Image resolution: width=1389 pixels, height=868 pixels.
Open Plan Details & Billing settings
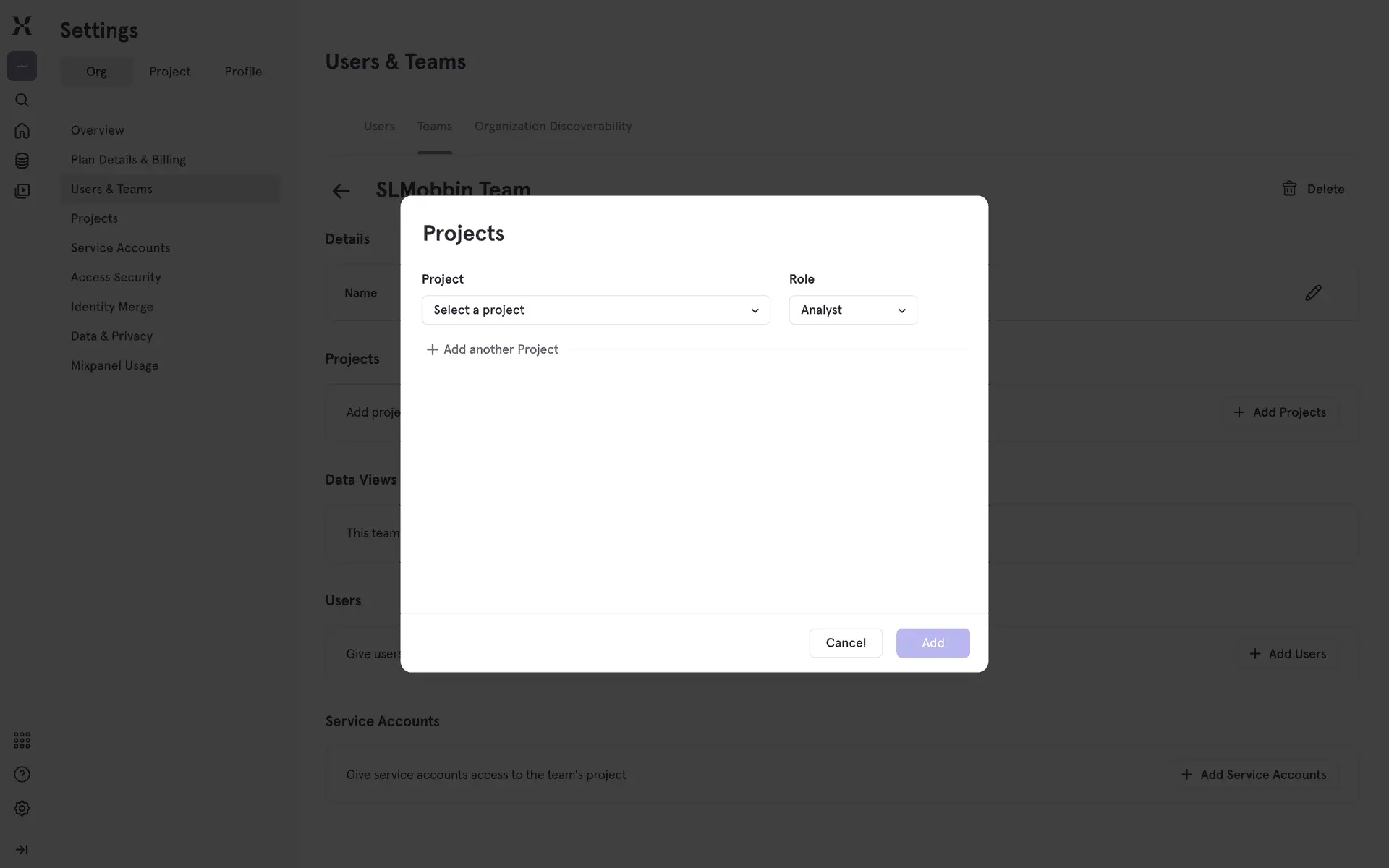[128, 160]
